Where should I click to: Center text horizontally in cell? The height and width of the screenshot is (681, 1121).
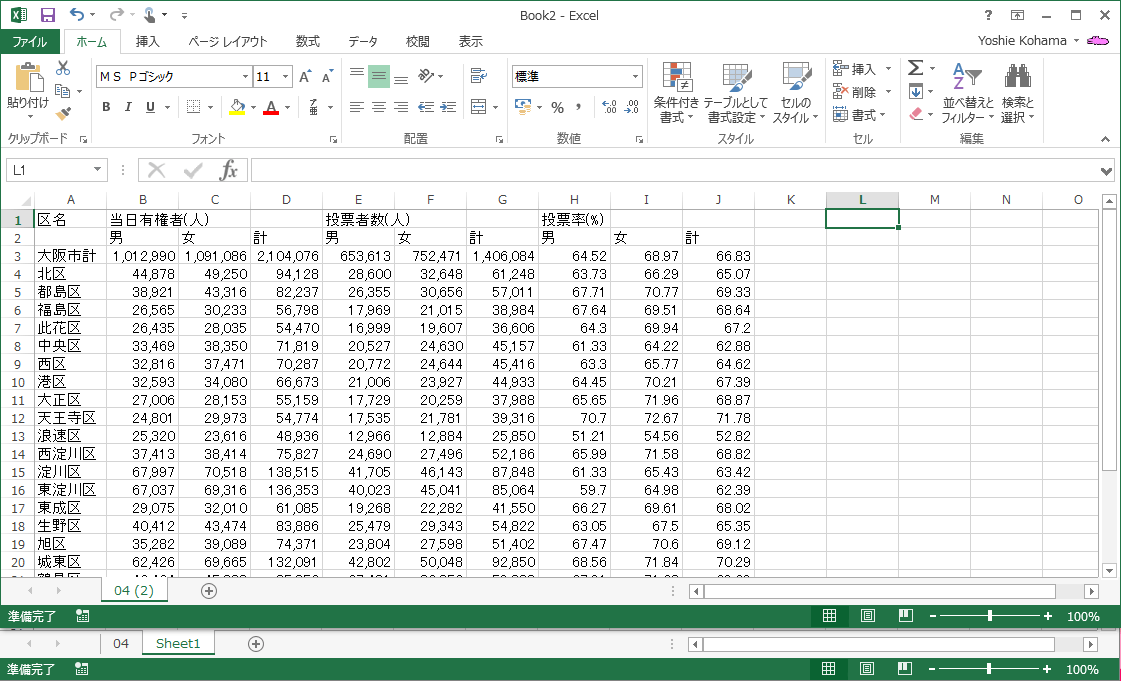tap(379, 107)
